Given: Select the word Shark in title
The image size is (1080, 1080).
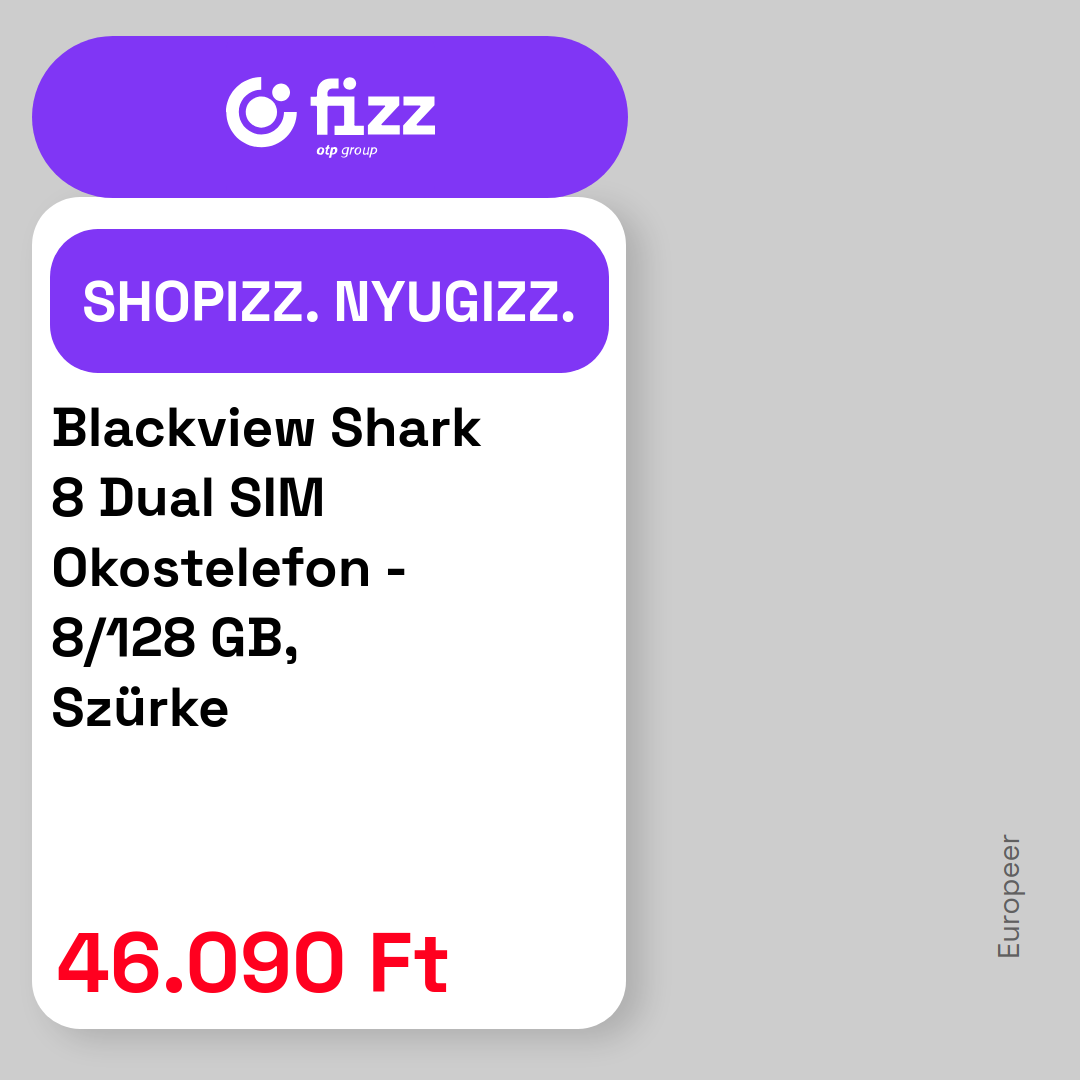Looking at the screenshot, I should pos(406,428).
